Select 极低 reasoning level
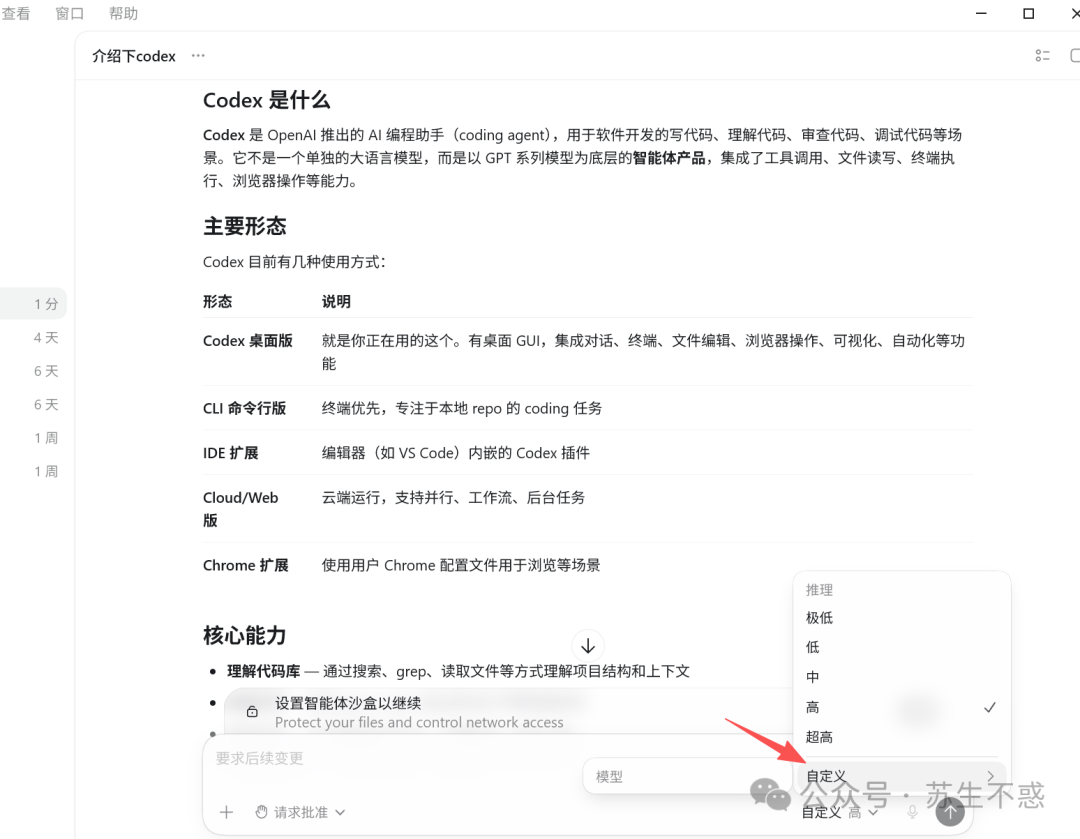Image resolution: width=1080 pixels, height=839 pixels. tap(902, 618)
